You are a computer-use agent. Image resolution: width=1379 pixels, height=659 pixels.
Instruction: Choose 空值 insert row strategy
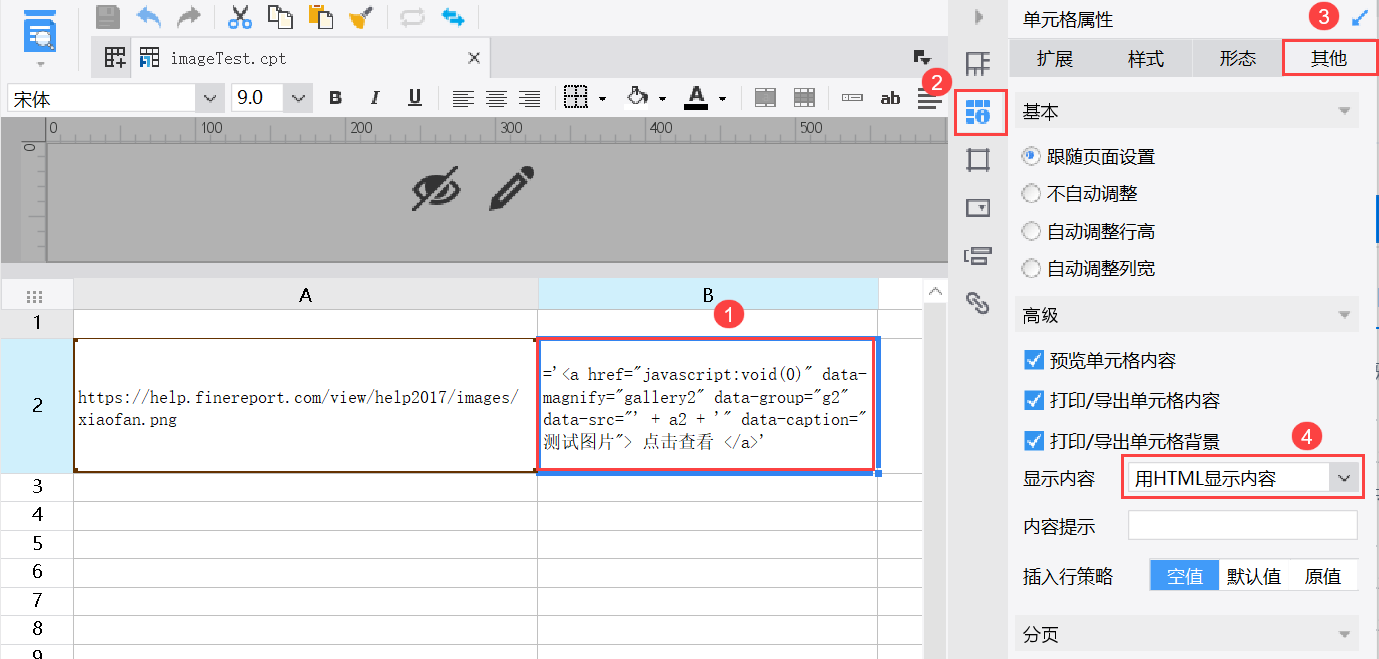tap(1185, 576)
